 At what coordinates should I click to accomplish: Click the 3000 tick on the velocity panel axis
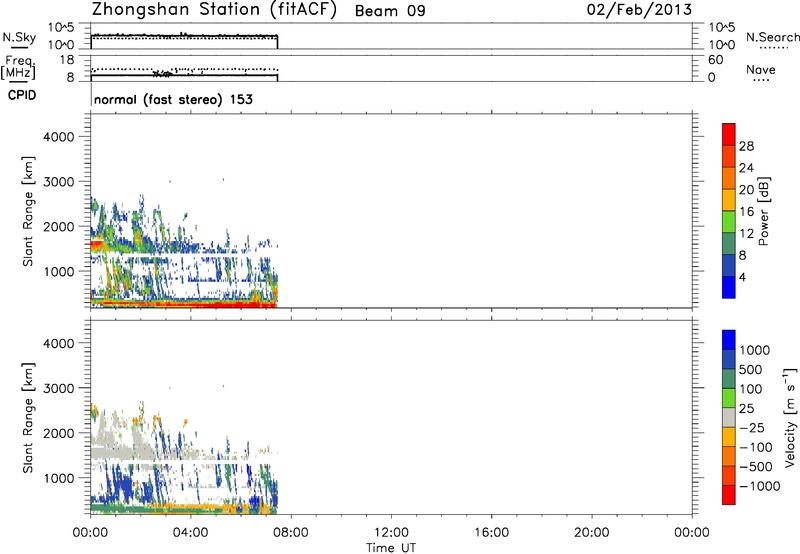pyautogui.click(x=59, y=388)
